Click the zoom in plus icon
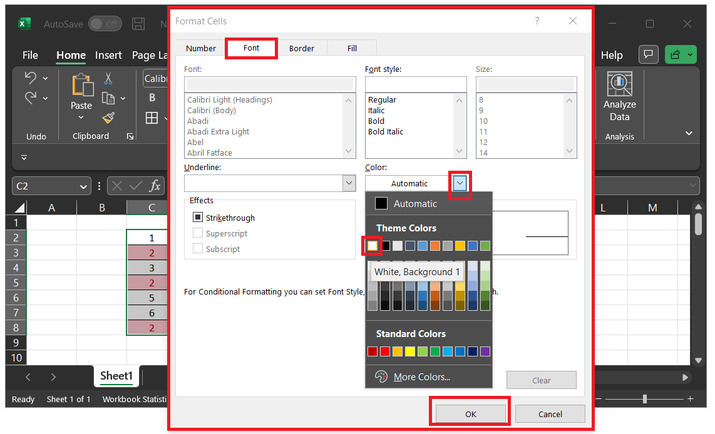 click(690, 399)
